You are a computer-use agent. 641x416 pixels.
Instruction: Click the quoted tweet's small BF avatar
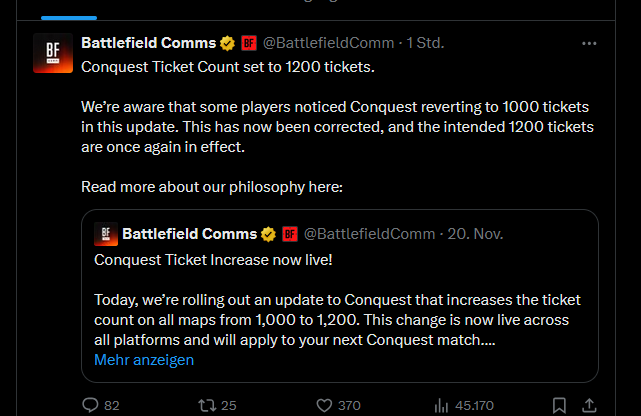point(105,234)
